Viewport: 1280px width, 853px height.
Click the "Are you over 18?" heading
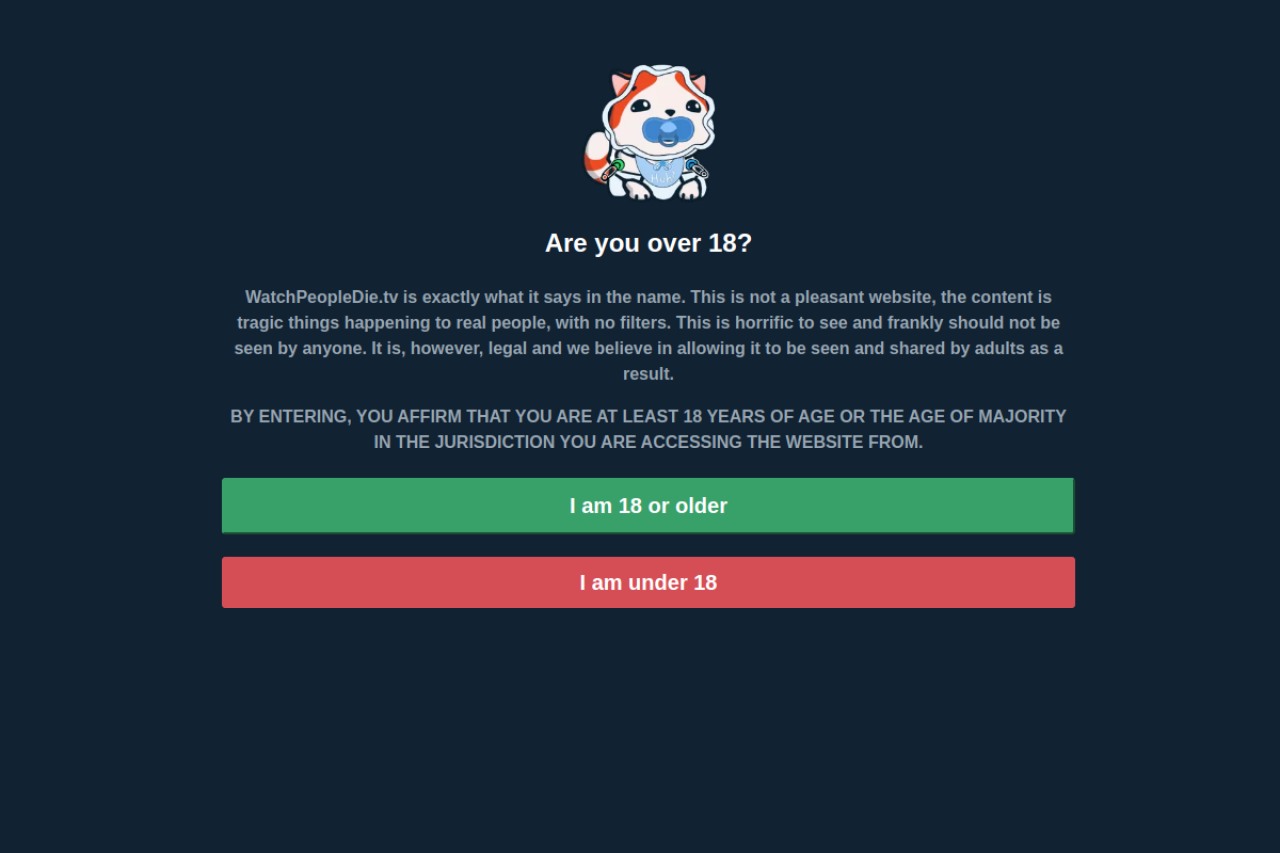click(648, 243)
